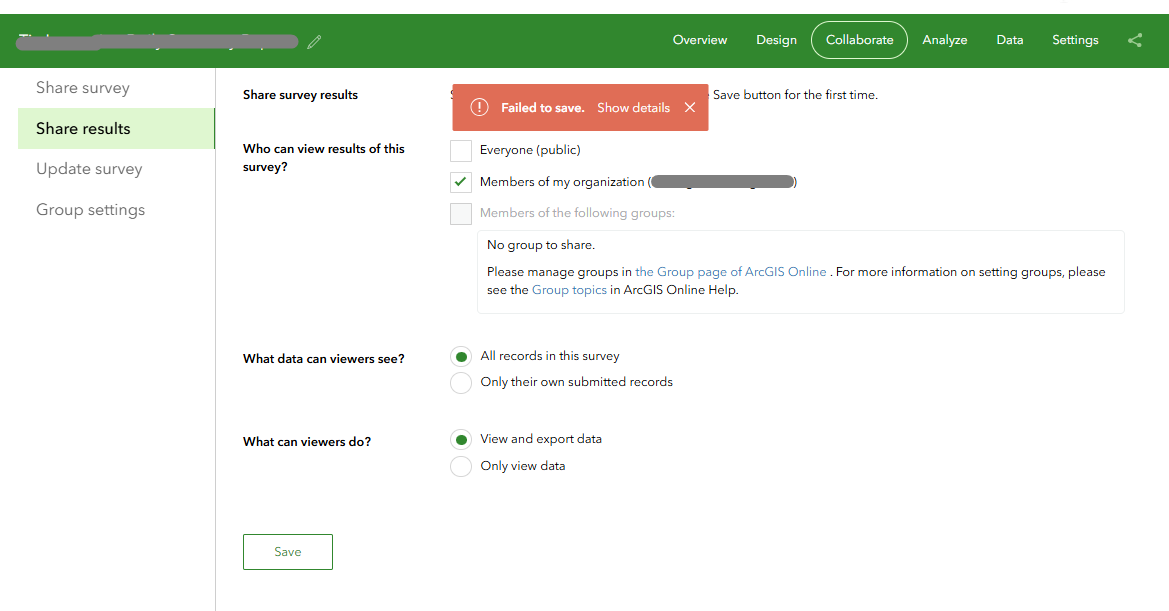
Task: Open the share icon in header
Action: coord(1135,40)
